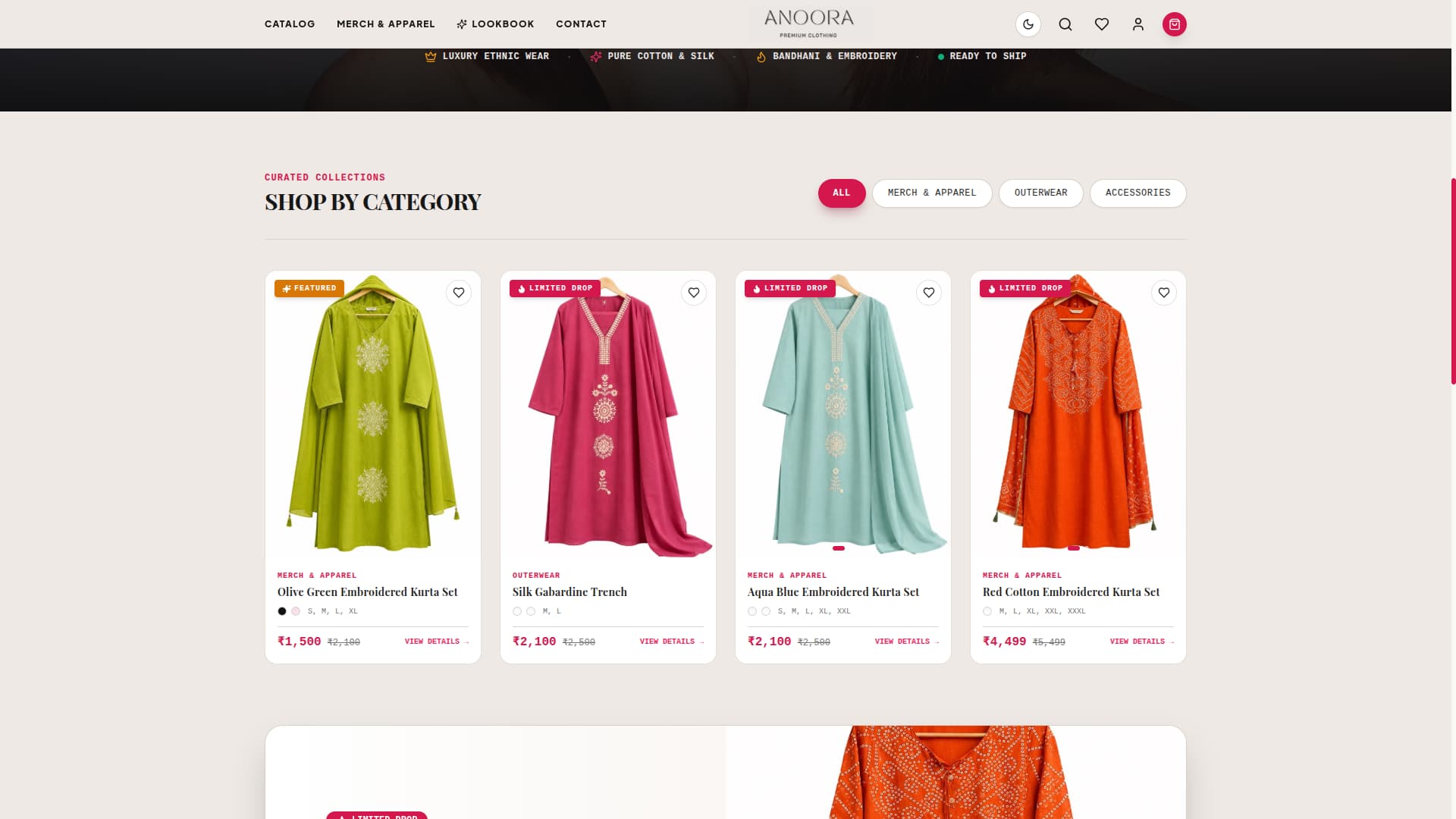
Task: Open wishlist heart icon in header
Action: [x=1102, y=24]
